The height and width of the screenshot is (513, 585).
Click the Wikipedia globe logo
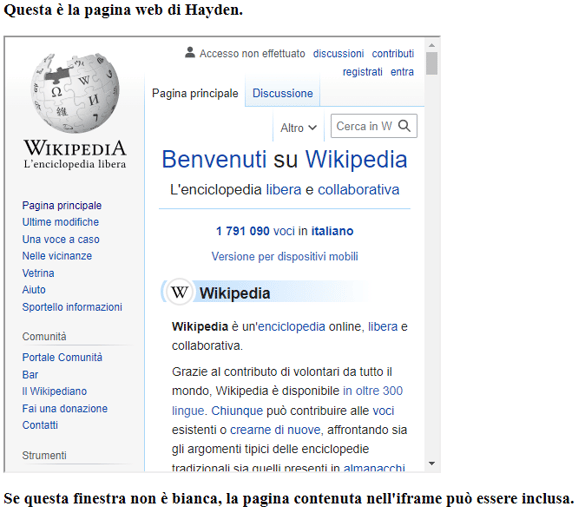point(75,93)
